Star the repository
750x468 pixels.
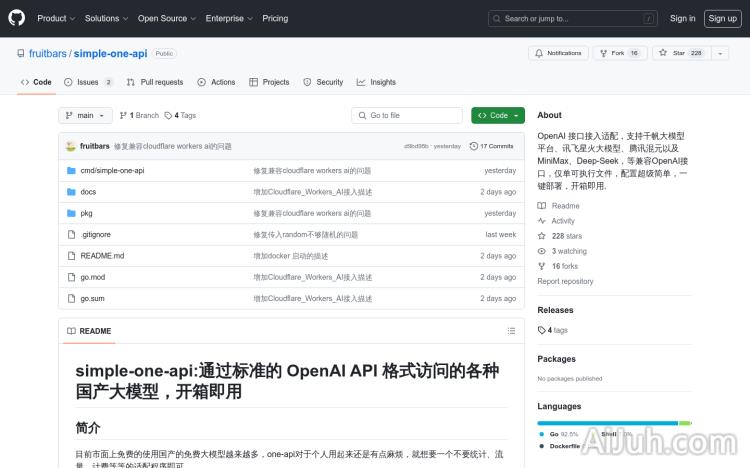click(x=682, y=53)
